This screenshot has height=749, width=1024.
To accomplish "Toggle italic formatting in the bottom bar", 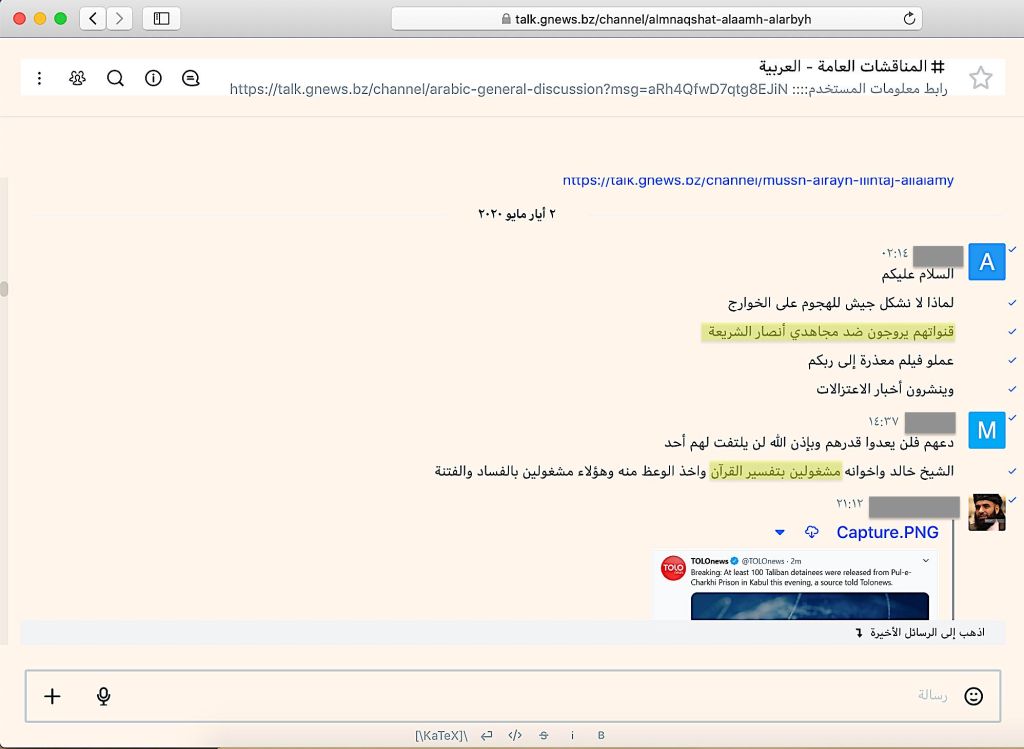I will [x=572, y=734].
